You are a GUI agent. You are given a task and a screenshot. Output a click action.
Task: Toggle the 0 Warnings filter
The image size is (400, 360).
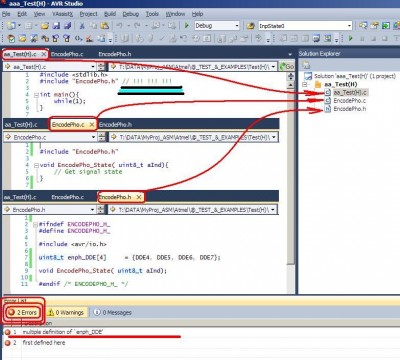(x=66, y=312)
